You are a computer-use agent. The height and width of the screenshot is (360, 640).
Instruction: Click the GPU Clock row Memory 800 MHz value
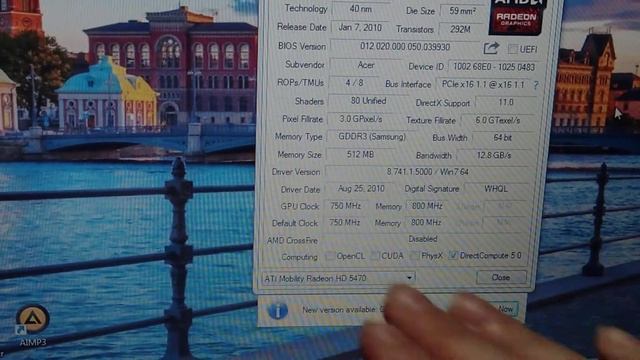pyautogui.click(x=427, y=206)
